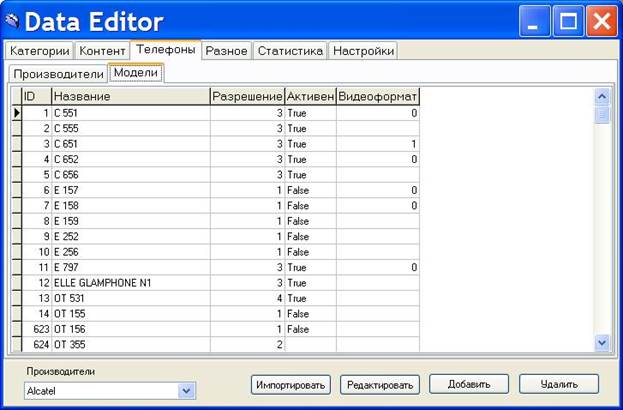This screenshot has height=410, width=623.
Task: Switch to the Контент tab
Action: 103,51
